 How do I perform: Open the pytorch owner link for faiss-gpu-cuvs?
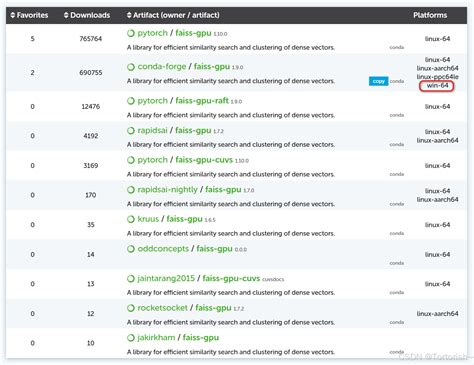[152, 160]
